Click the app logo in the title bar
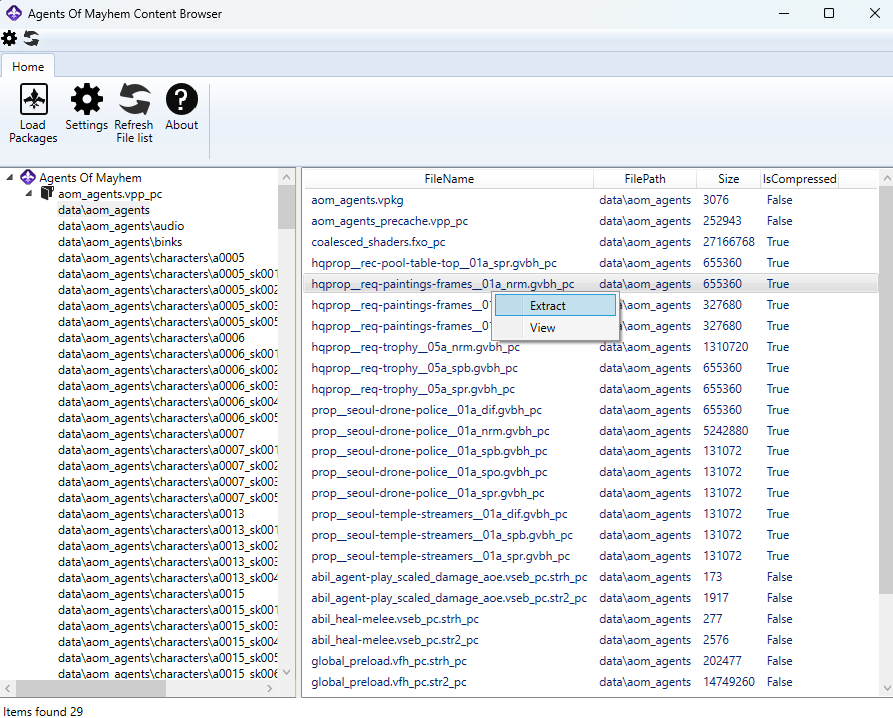 coord(14,13)
